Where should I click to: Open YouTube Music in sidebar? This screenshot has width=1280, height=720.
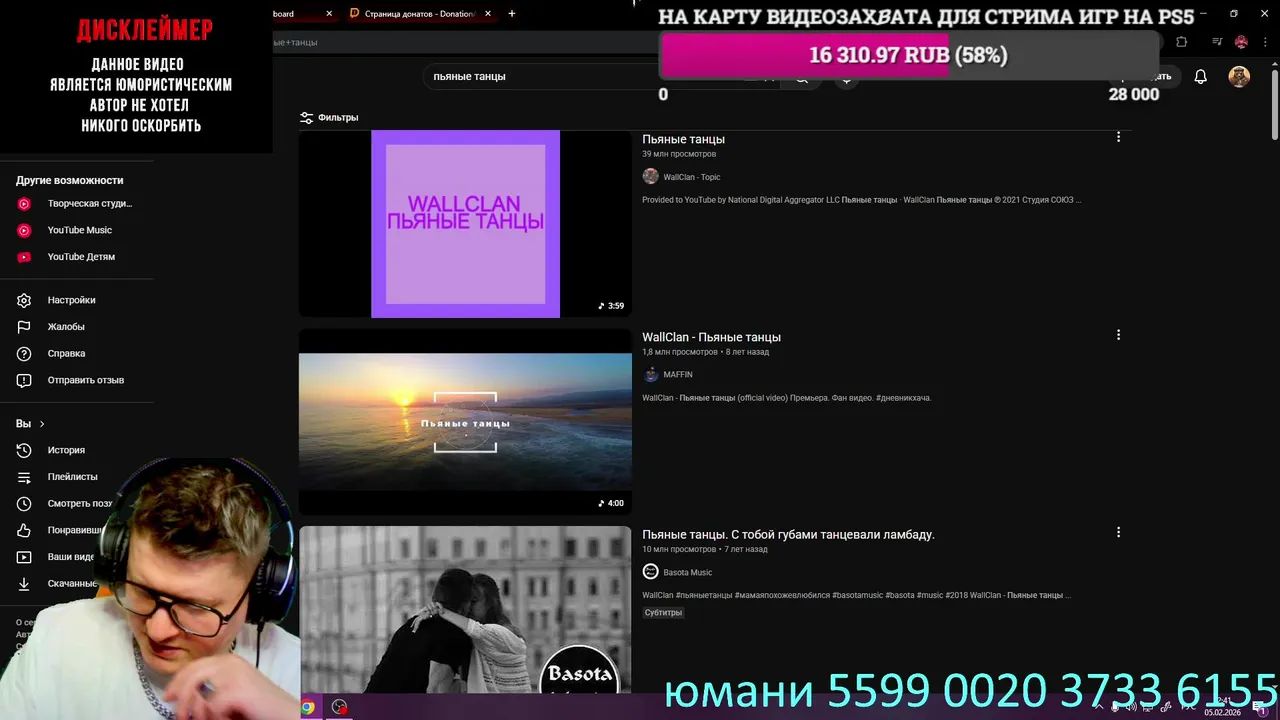[76, 230]
